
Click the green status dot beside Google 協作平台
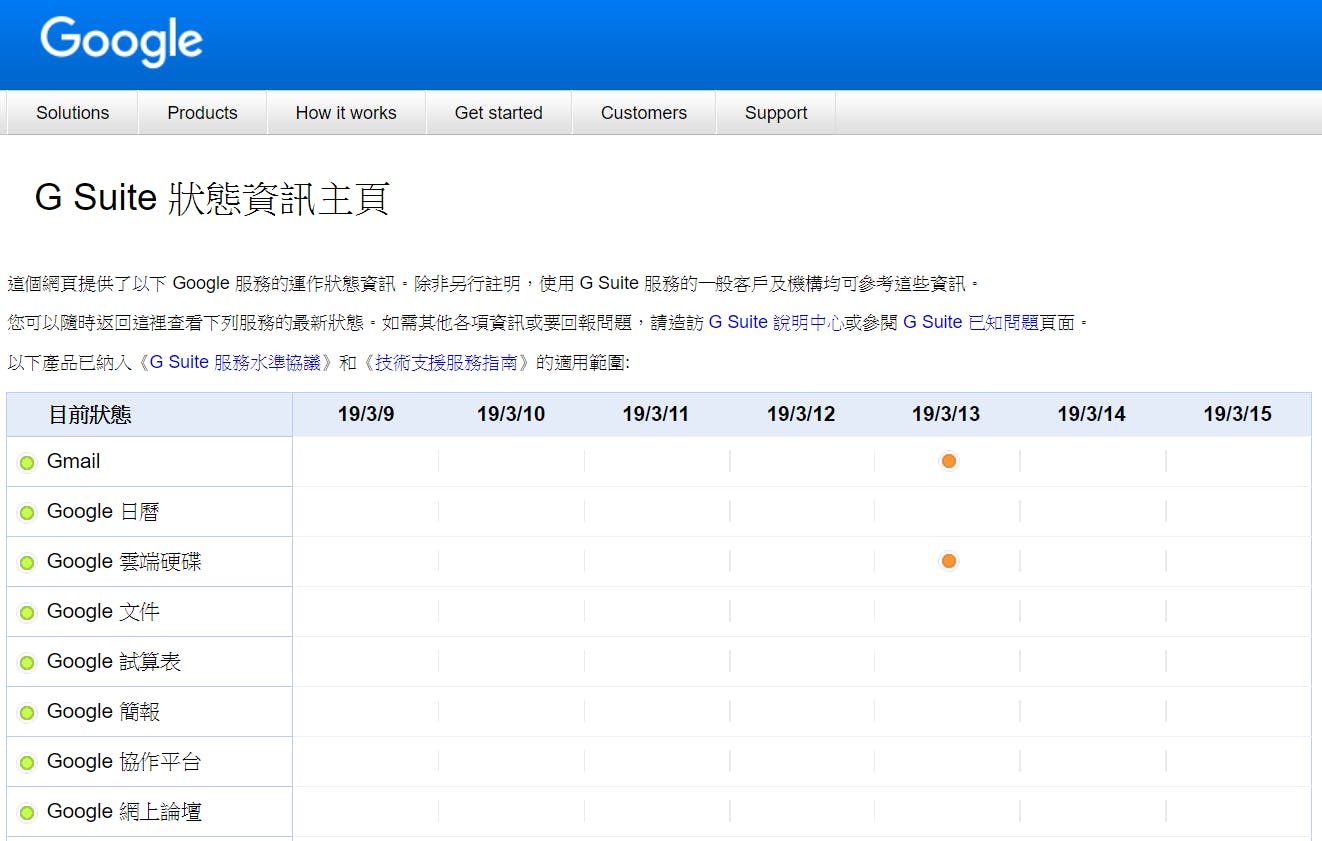click(27, 762)
